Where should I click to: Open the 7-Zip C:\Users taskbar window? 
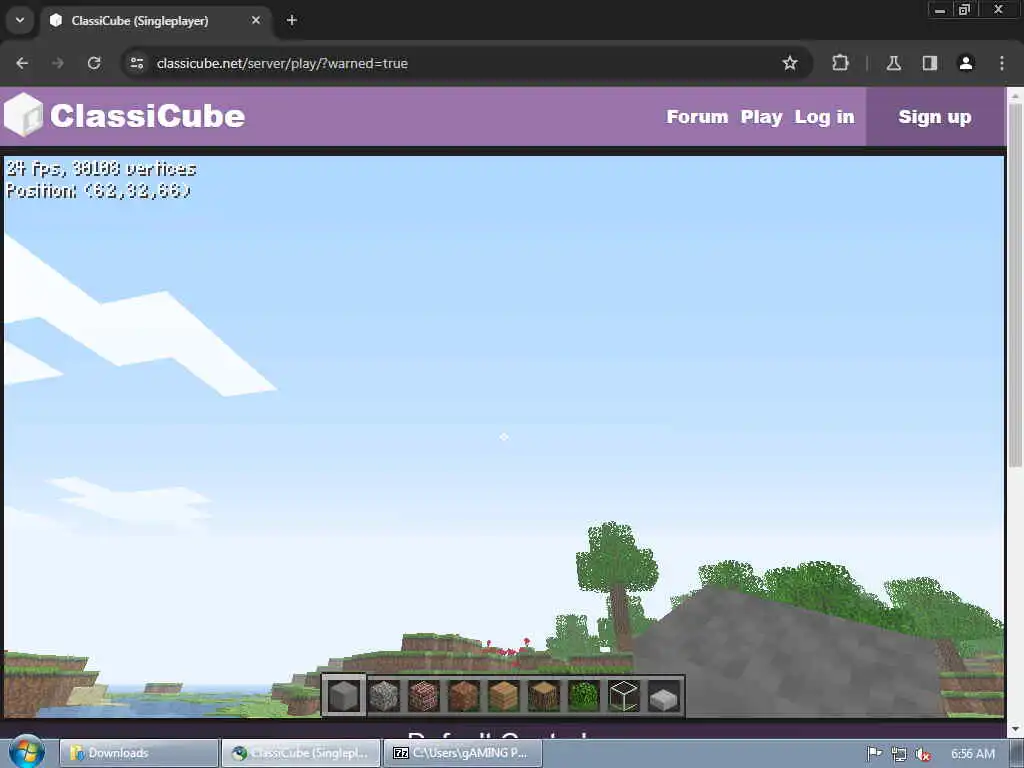click(462, 753)
